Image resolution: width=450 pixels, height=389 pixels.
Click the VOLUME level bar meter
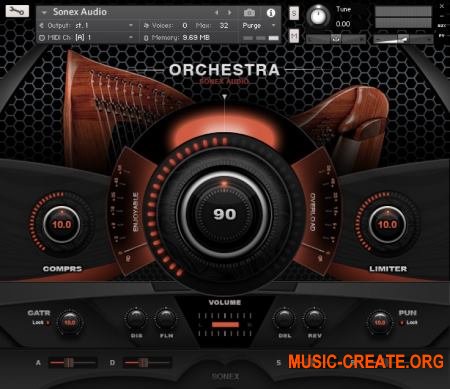225,324
